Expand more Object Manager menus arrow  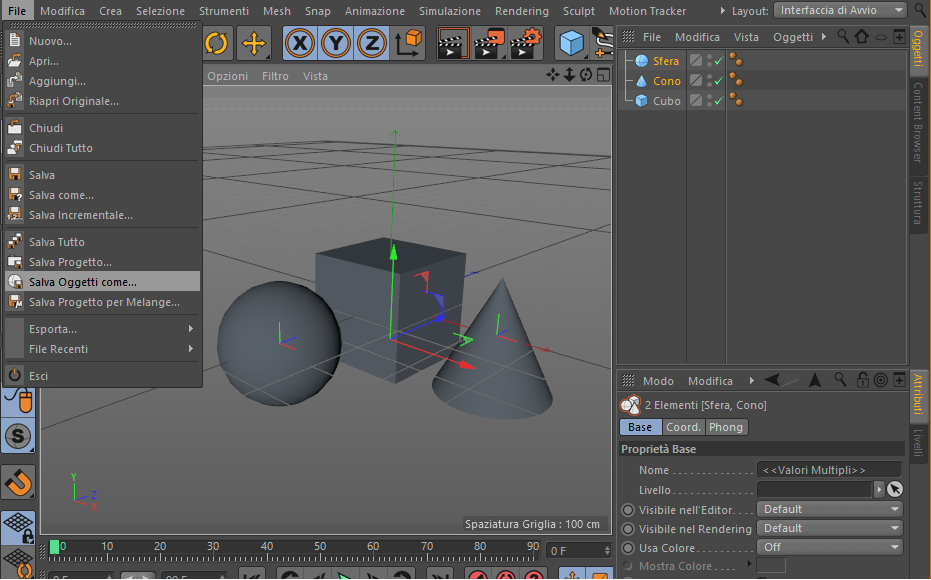(824, 37)
